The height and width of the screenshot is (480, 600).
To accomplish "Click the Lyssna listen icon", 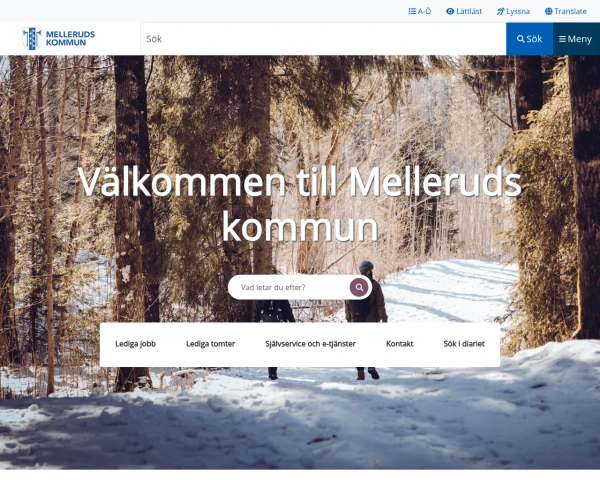I will [x=501, y=11].
